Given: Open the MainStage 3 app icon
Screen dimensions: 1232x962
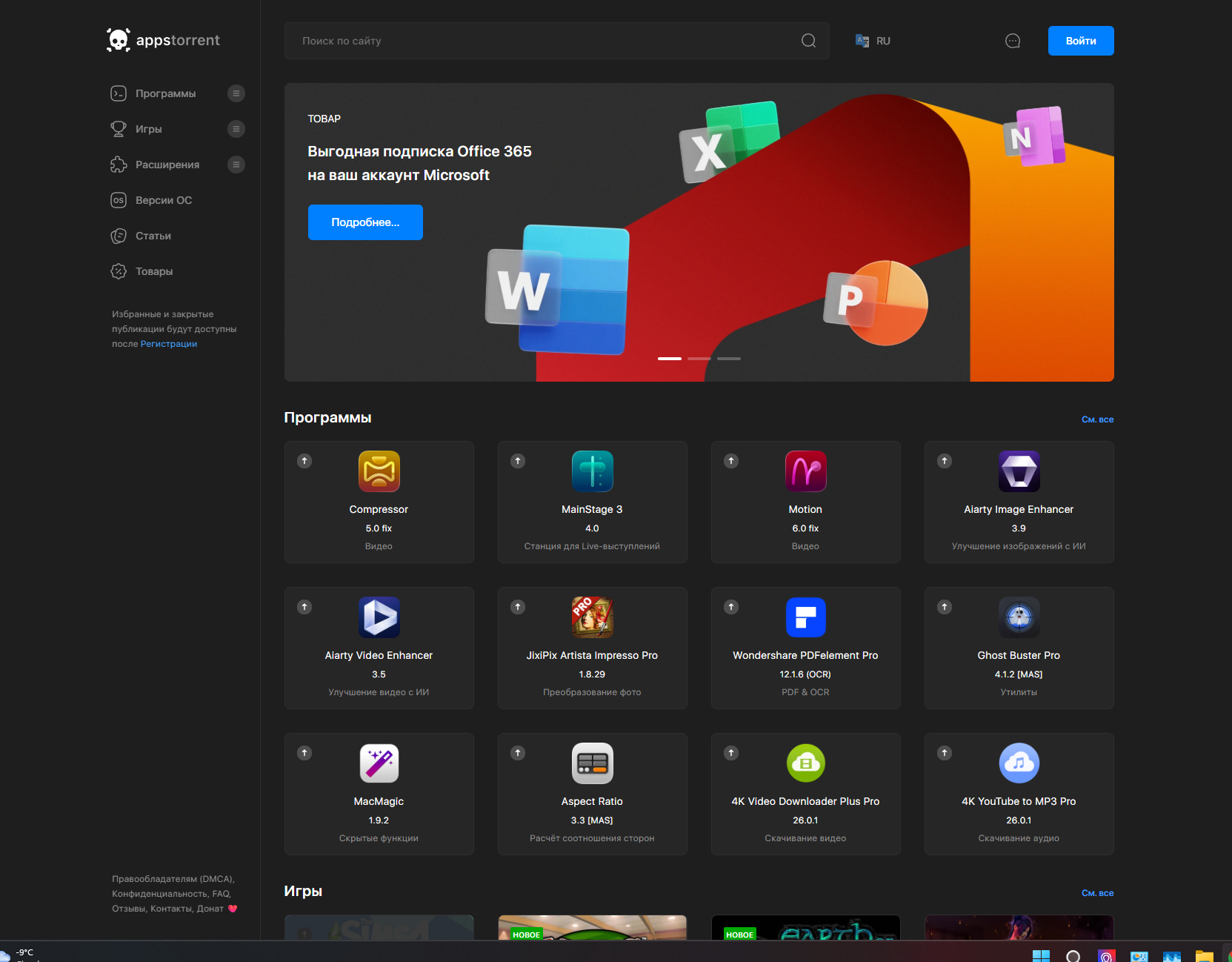Looking at the screenshot, I should pyautogui.click(x=592, y=471).
